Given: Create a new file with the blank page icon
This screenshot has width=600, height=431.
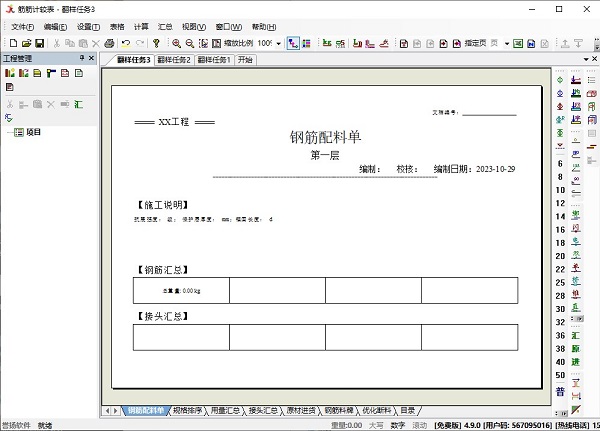Looking at the screenshot, I should (x=13, y=43).
